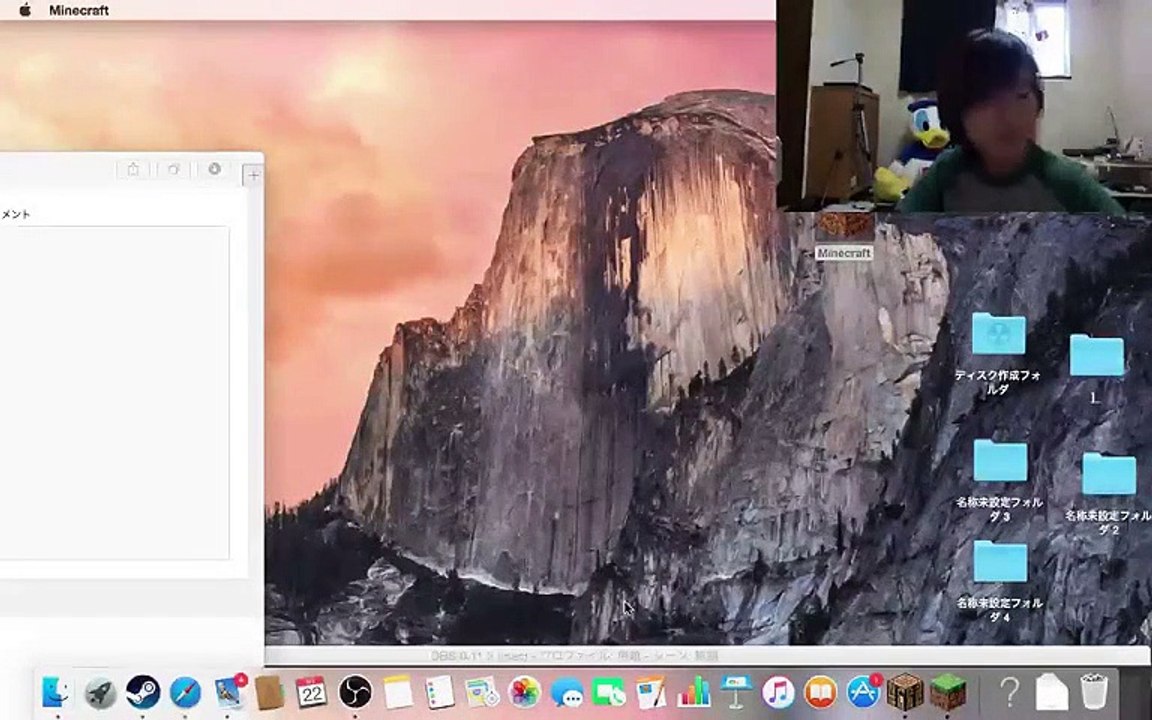Open the Apple menu
Viewport: 1152px width, 720px height.
(x=25, y=10)
